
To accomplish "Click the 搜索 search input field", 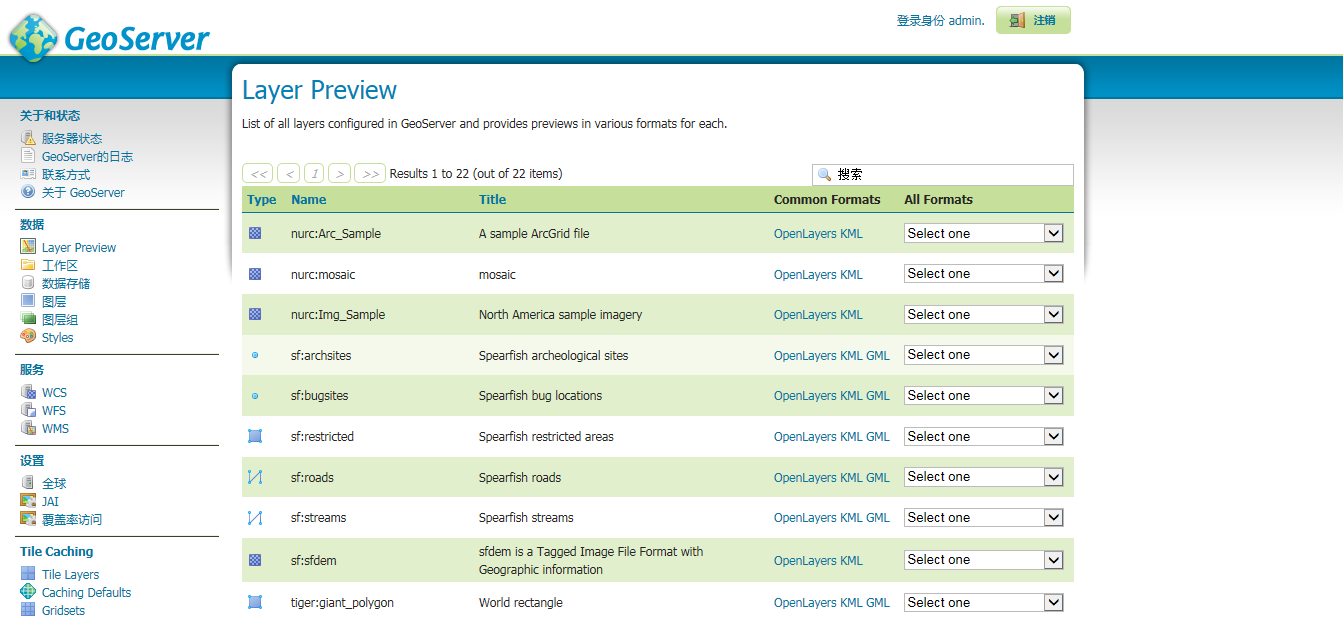I will click(x=943, y=174).
